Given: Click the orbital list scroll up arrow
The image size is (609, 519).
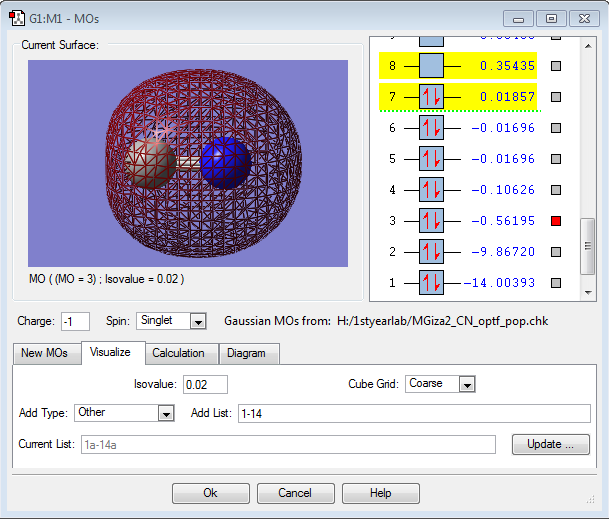Looking at the screenshot, I should click(x=588, y=46).
